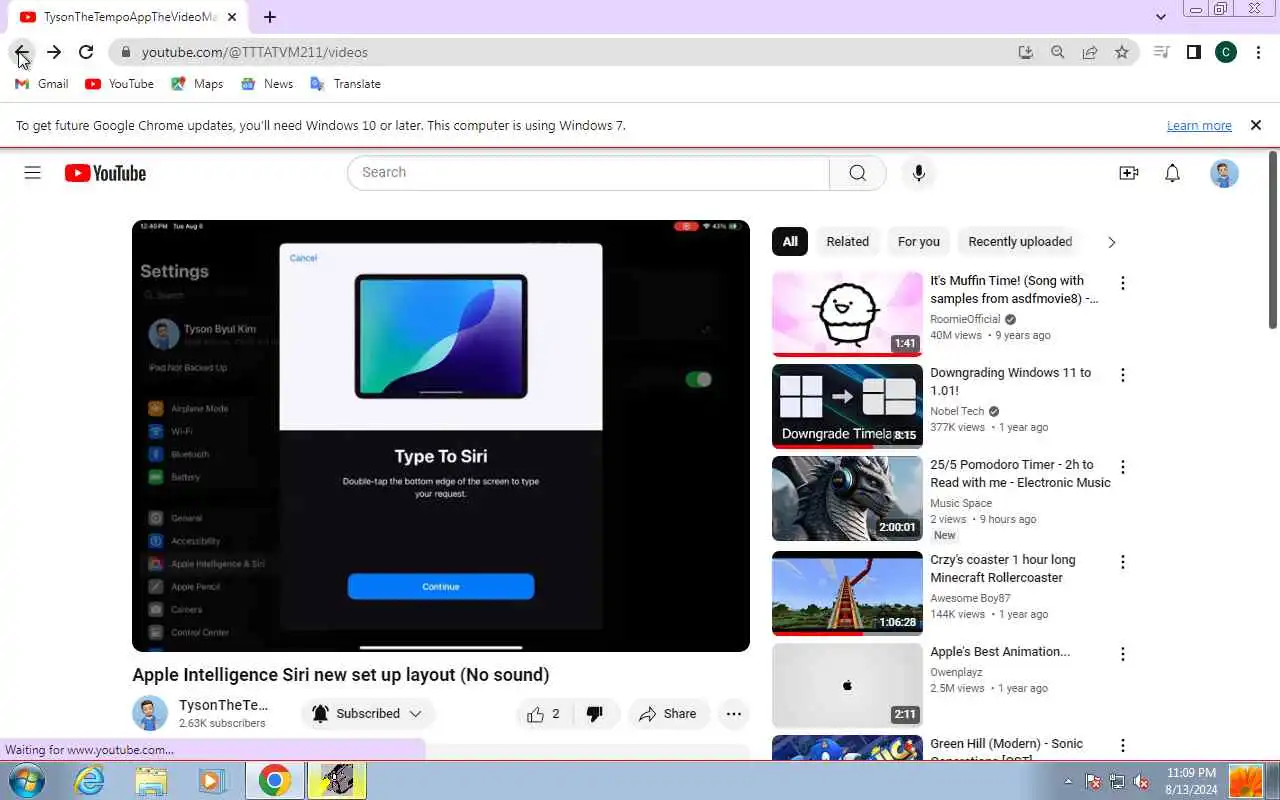This screenshot has height=800, width=1280.
Task: Open the Maps bookmark
Action: click(x=197, y=84)
